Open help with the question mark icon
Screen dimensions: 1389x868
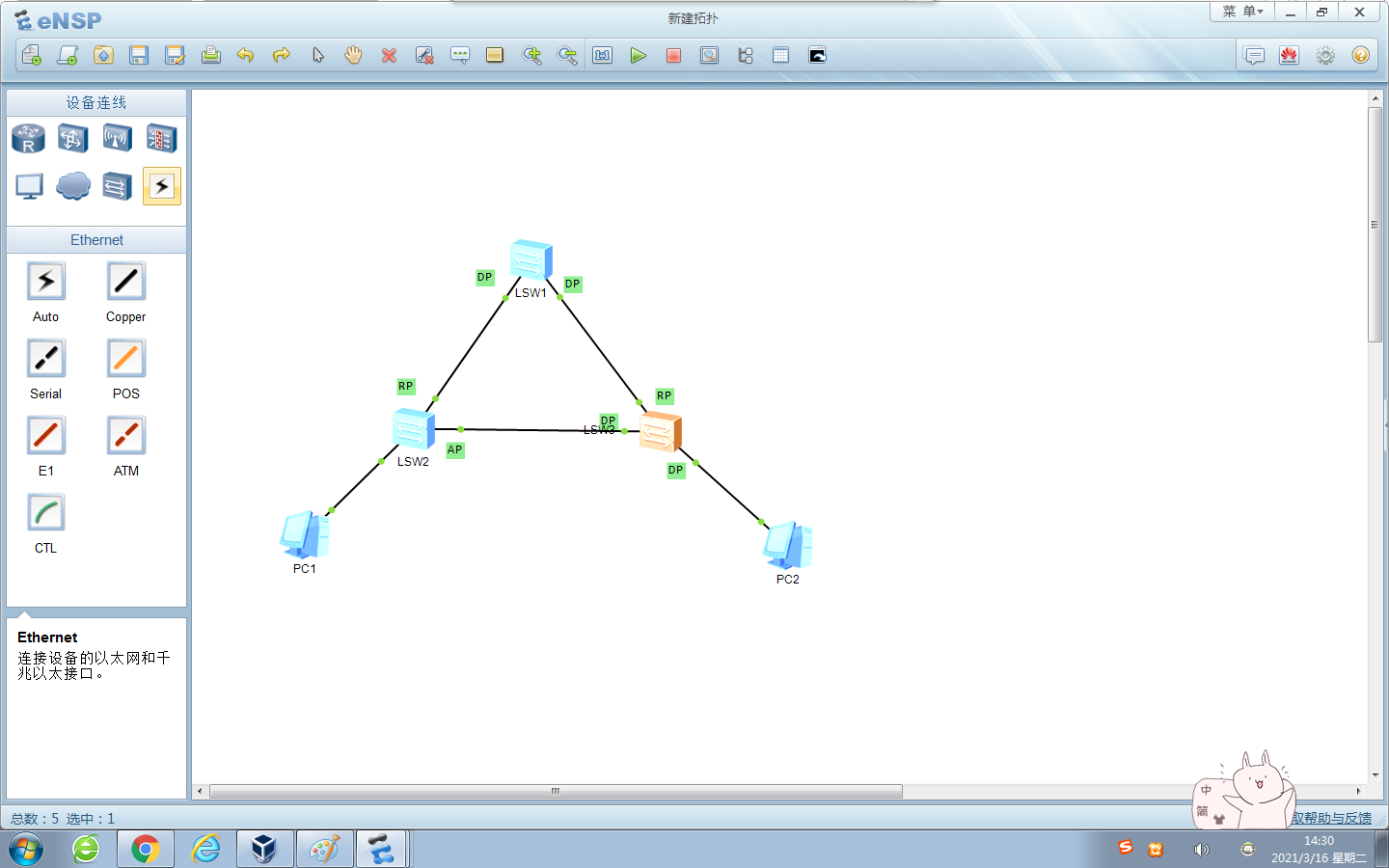1361,55
